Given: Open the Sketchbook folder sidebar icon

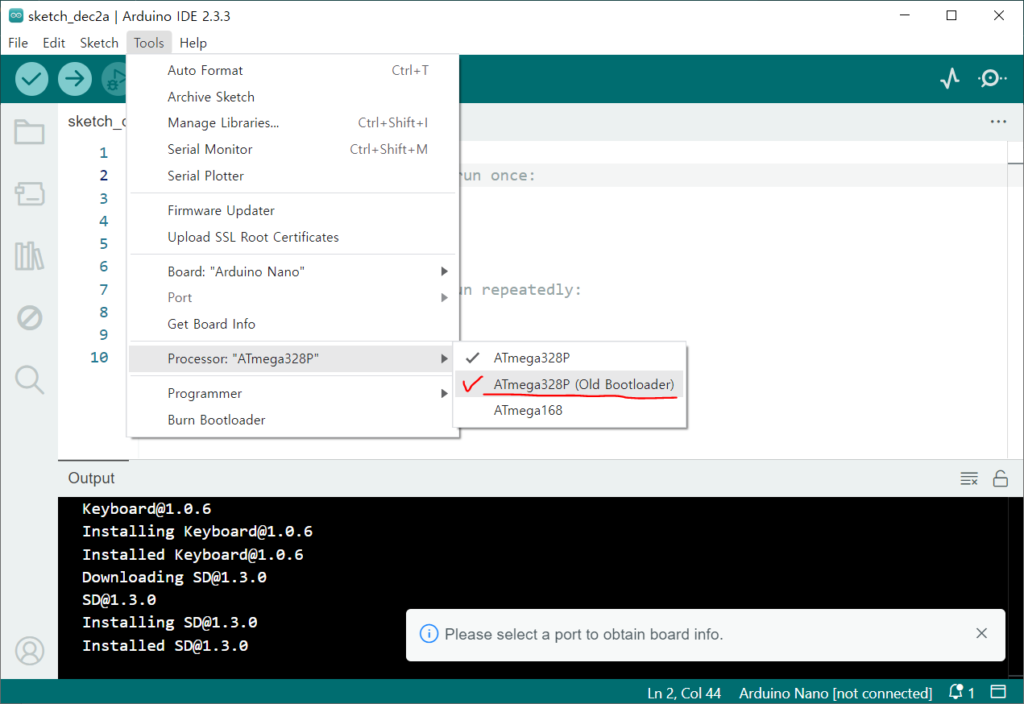Looking at the screenshot, I should click(29, 132).
